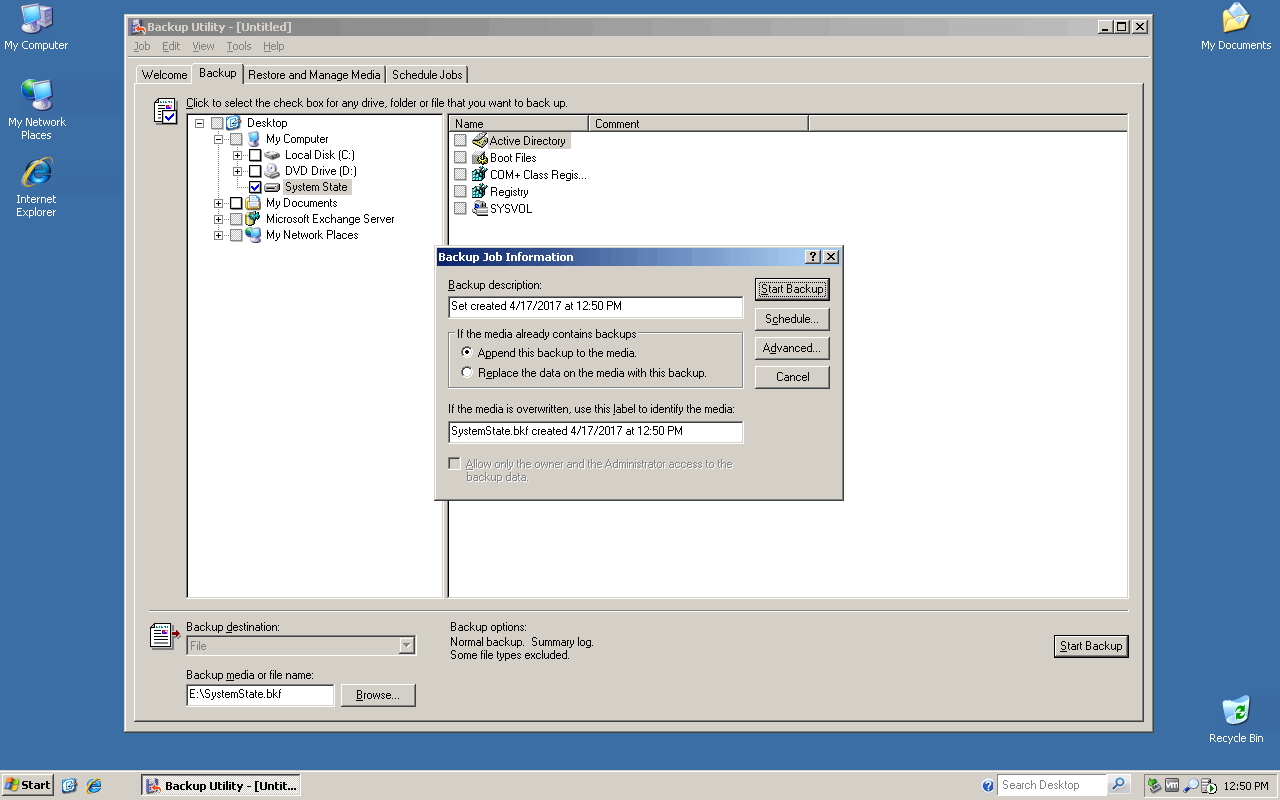Select the Active Directory item icon
The image size is (1280, 800).
480,141
